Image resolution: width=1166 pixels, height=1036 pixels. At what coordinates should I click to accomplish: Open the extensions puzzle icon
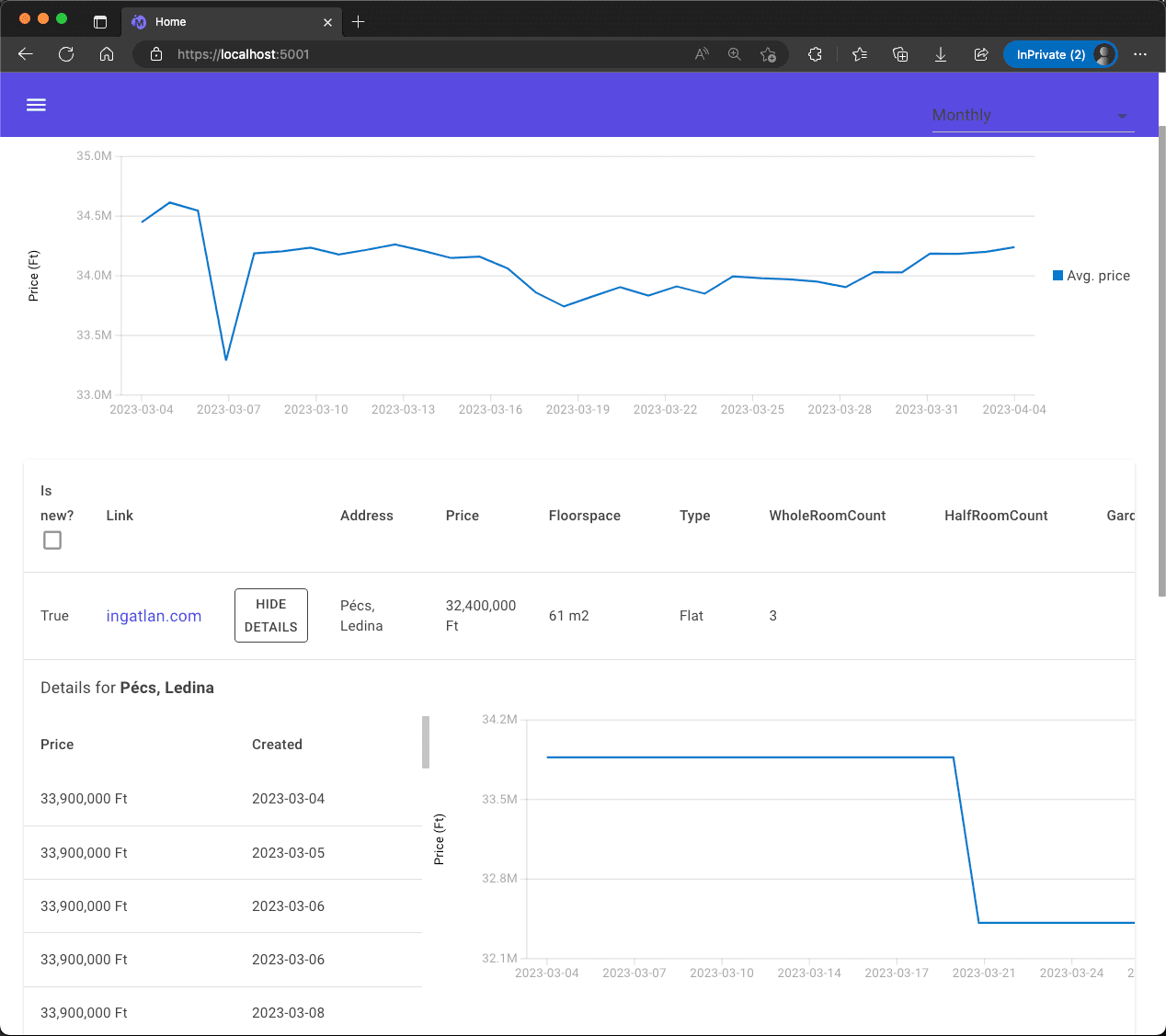tap(815, 54)
